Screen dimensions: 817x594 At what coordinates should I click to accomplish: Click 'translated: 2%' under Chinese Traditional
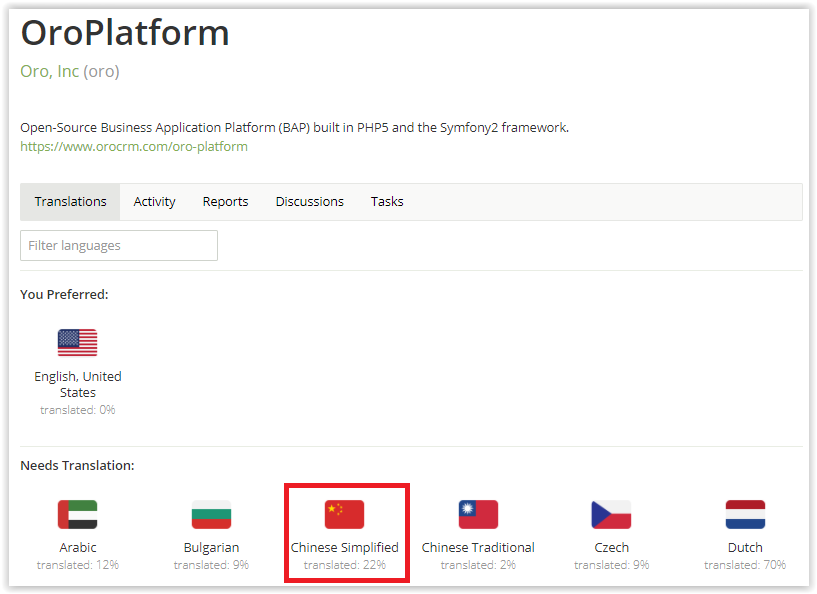(478, 565)
